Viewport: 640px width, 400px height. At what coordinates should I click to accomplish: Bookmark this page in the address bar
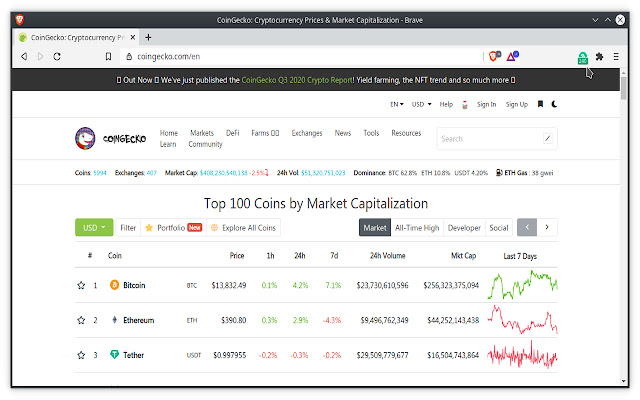(108, 56)
